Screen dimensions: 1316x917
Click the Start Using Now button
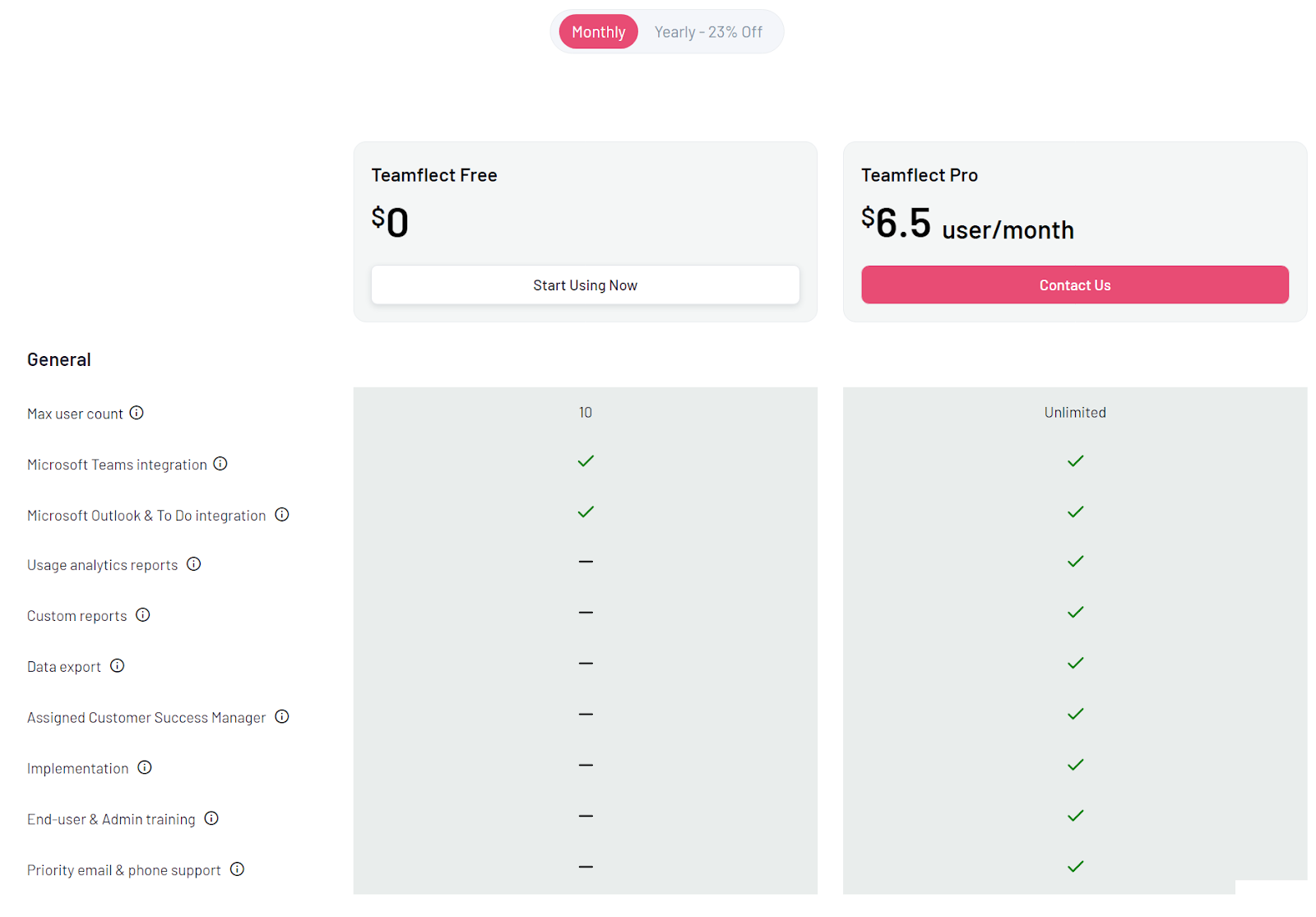585,285
